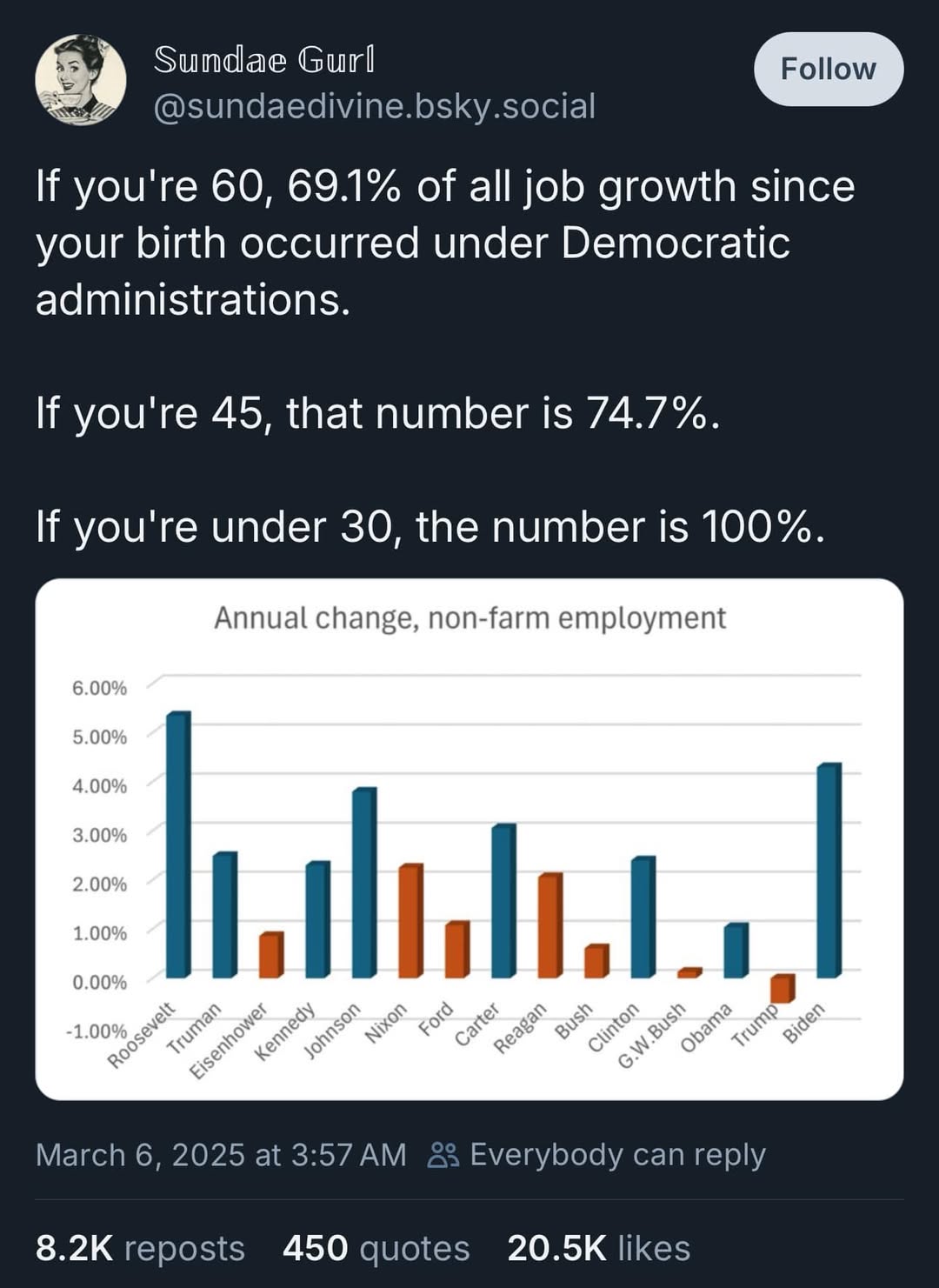Screen dimensions: 939x1288
Task: Open Sundae Gurl's profile avatar
Action: point(80,80)
